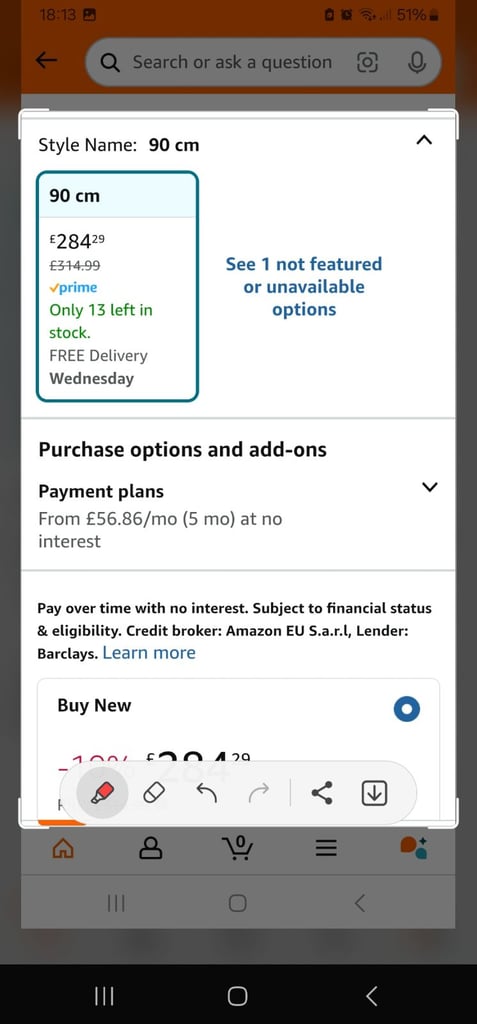This screenshot has width=477, height=1024.
Task: Open camera lens search icon
Action: pyautogui.click(x=367, y=62)
